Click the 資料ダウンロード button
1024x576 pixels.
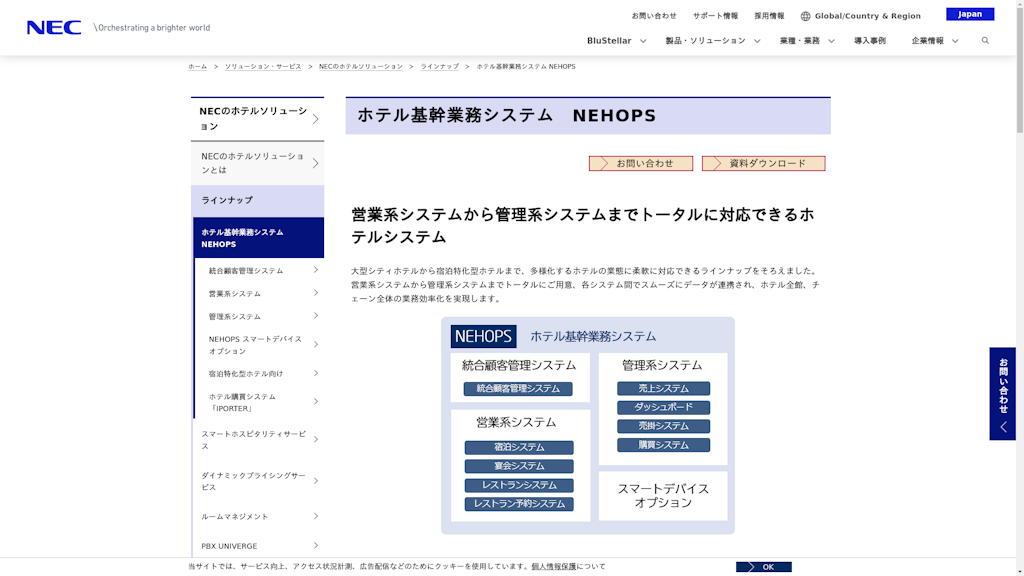pyautogui.click(x=763, y=163)
